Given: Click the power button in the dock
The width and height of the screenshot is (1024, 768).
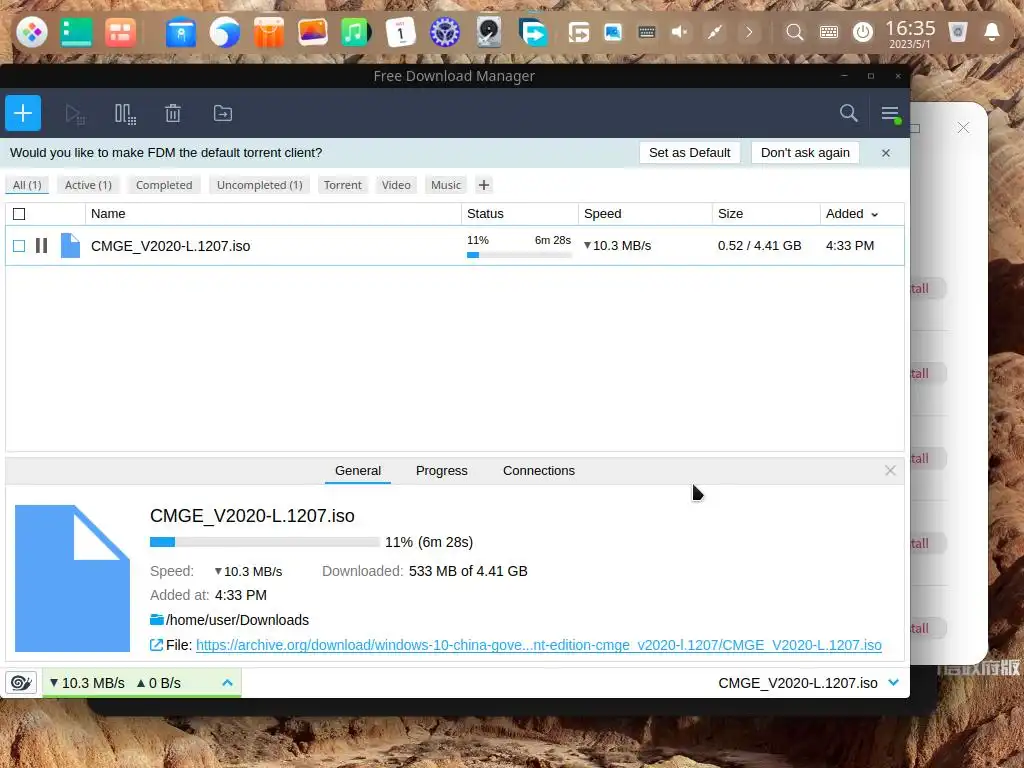Looking at the screenshot, I should click(863, 32).
